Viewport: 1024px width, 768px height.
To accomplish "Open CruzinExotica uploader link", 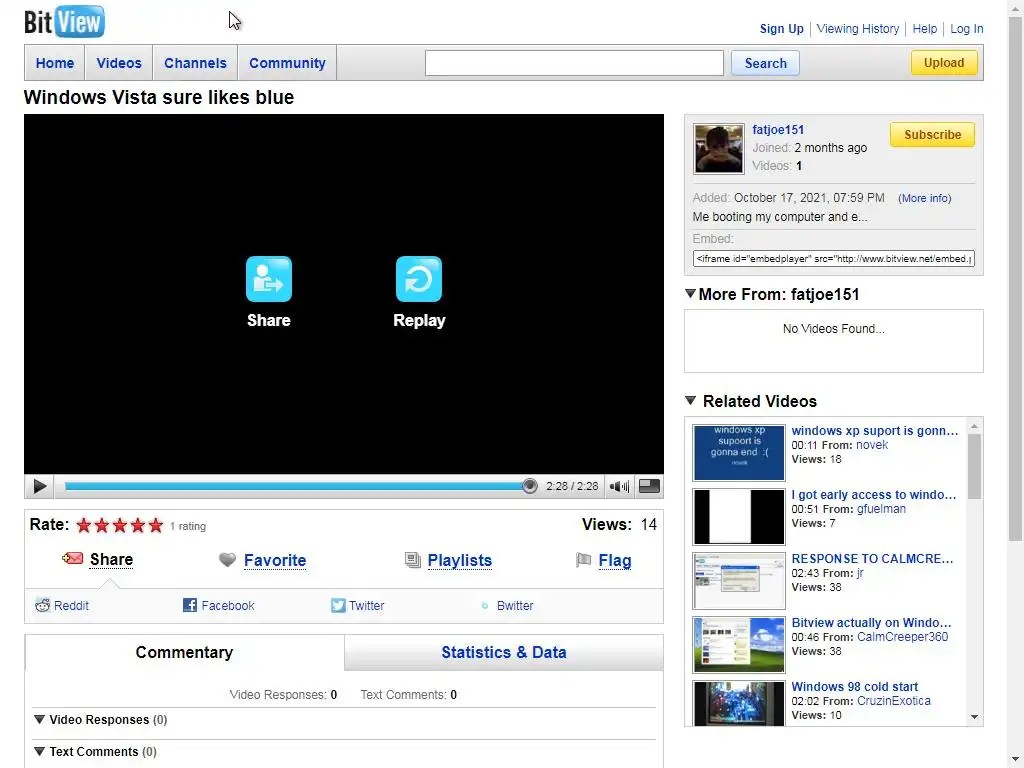I will point(893,701).
